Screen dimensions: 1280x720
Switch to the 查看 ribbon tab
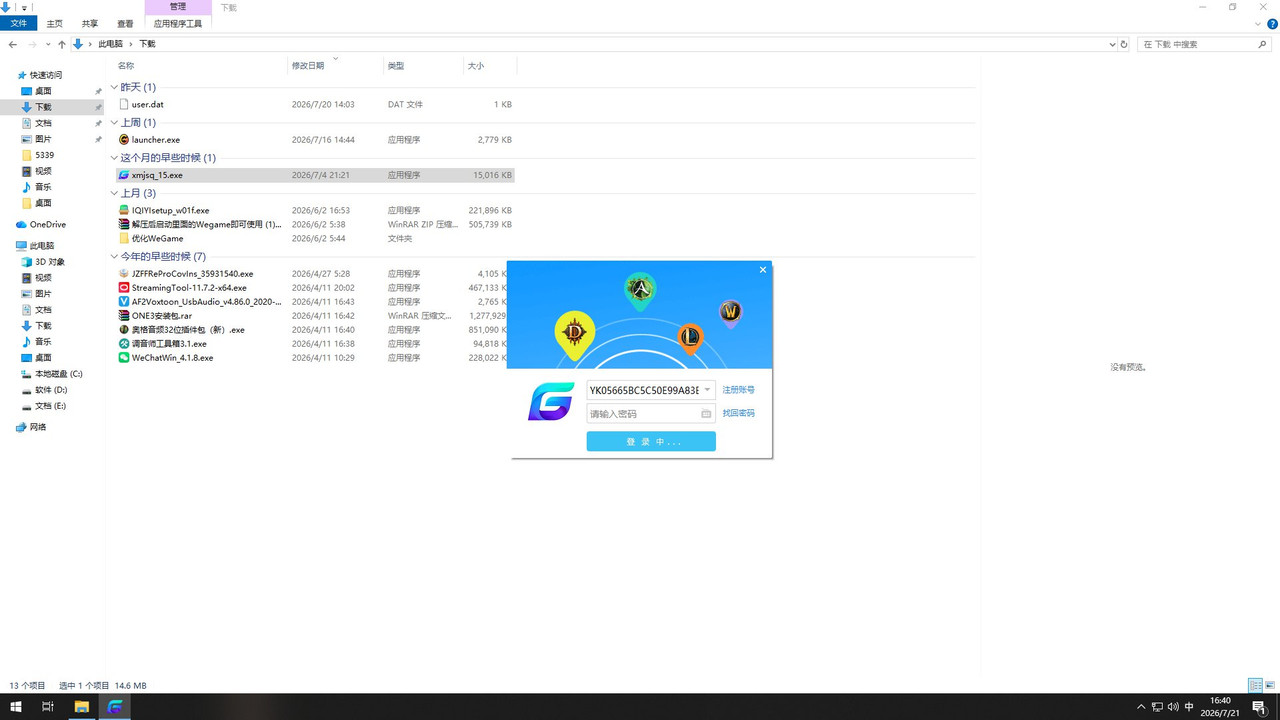[x=125, y=23]
